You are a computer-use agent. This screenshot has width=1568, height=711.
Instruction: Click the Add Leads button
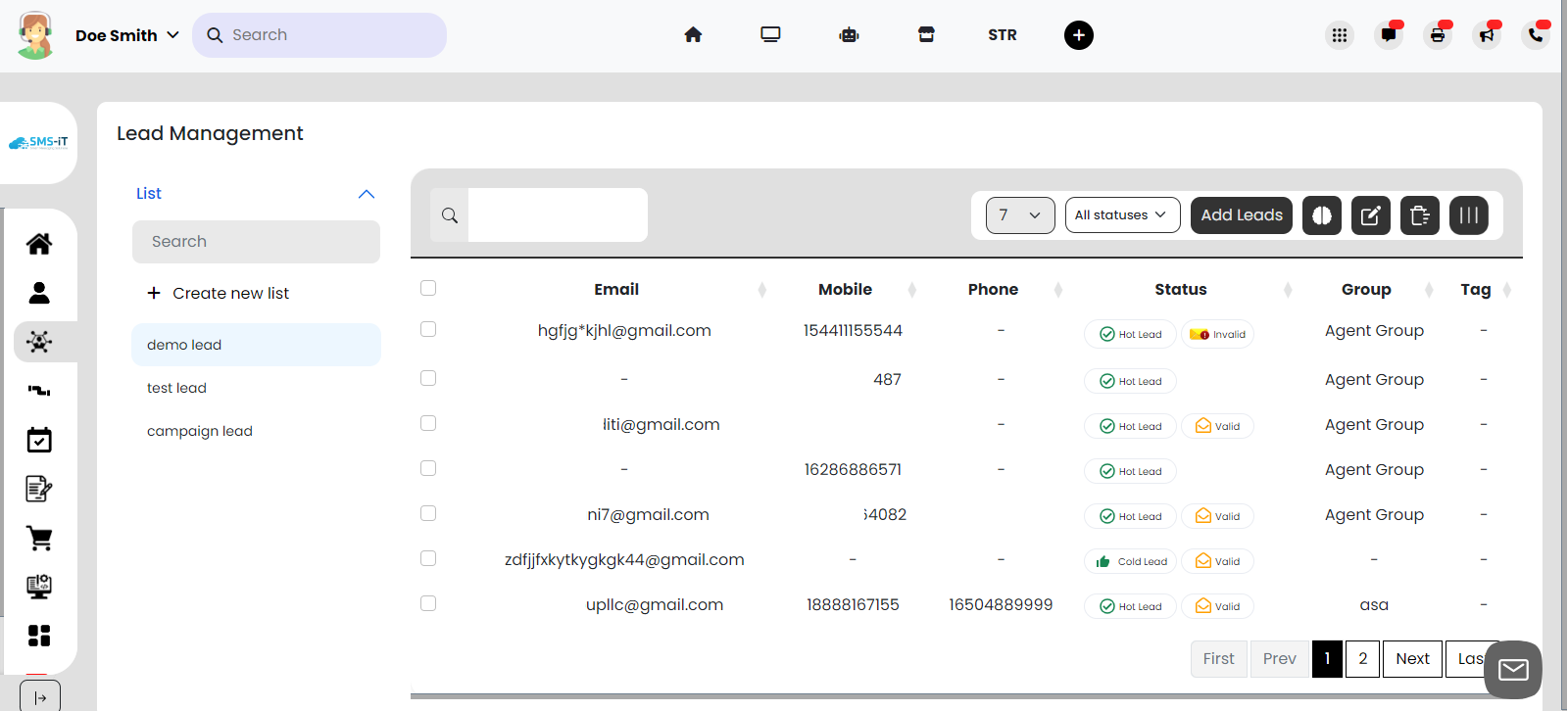[1241, 215]
